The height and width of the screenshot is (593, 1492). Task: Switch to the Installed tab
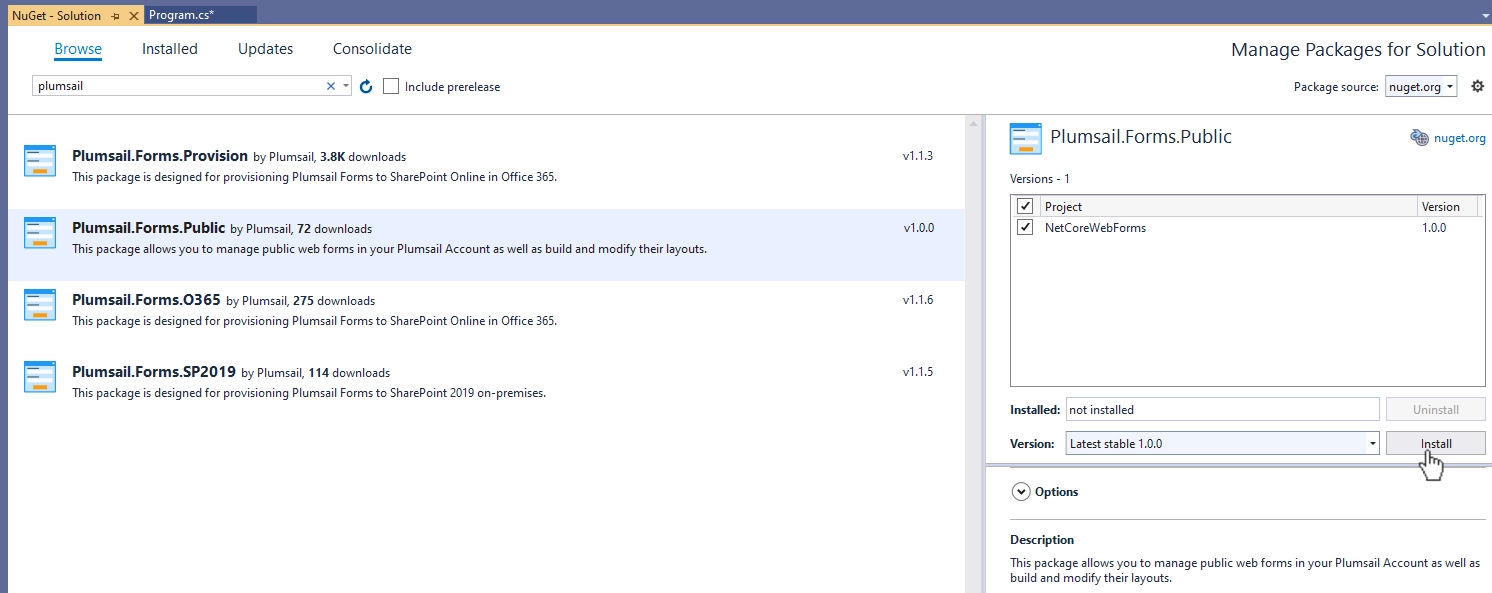(x=170, y=49)
